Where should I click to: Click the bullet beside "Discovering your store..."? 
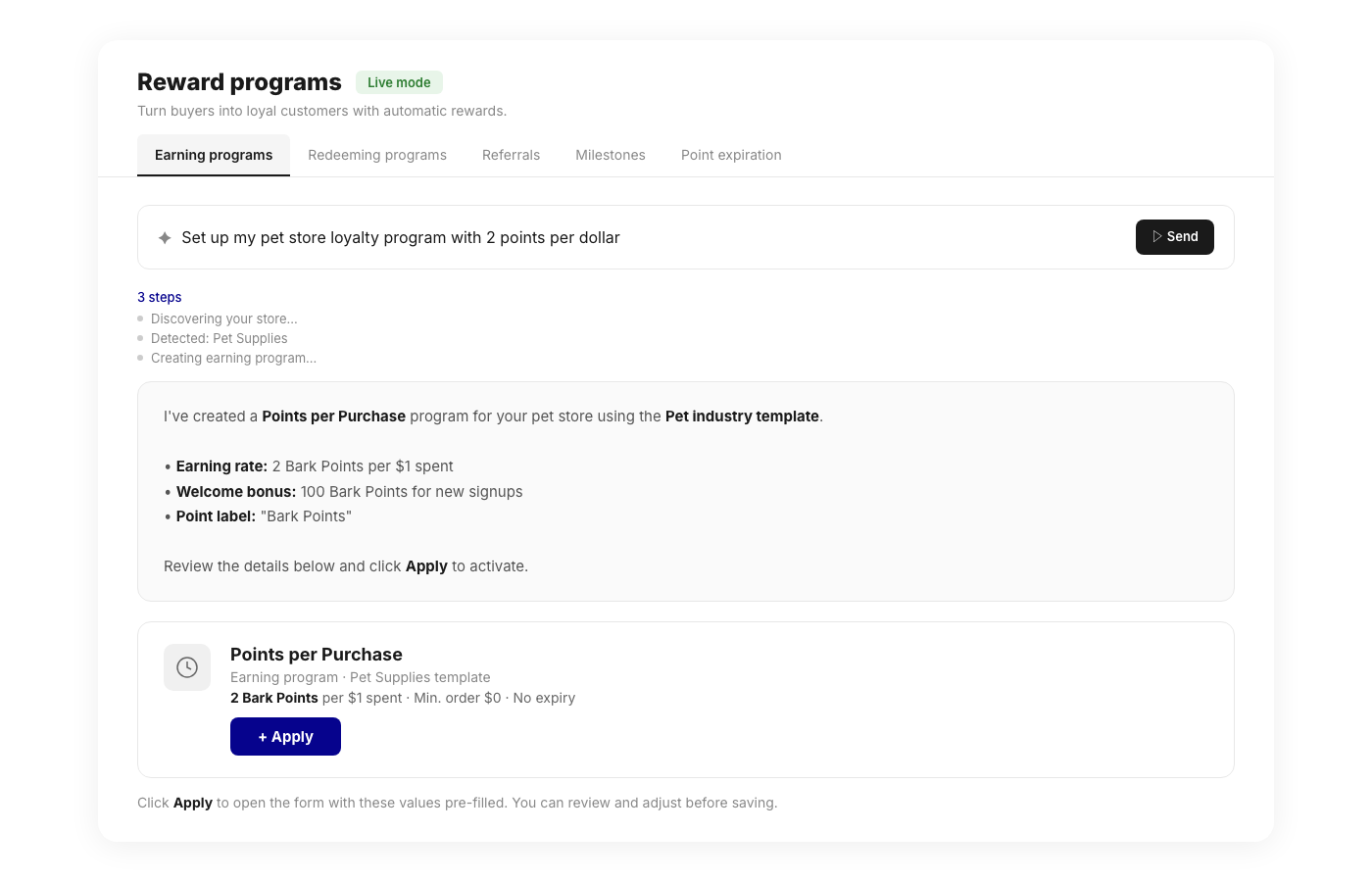tap(139, 318)
